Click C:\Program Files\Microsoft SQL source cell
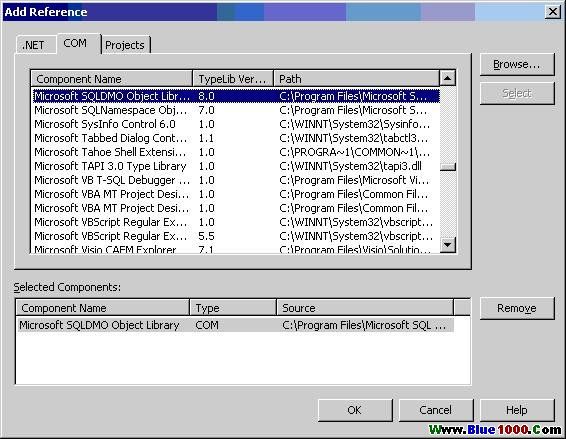 tap(364, 325)
